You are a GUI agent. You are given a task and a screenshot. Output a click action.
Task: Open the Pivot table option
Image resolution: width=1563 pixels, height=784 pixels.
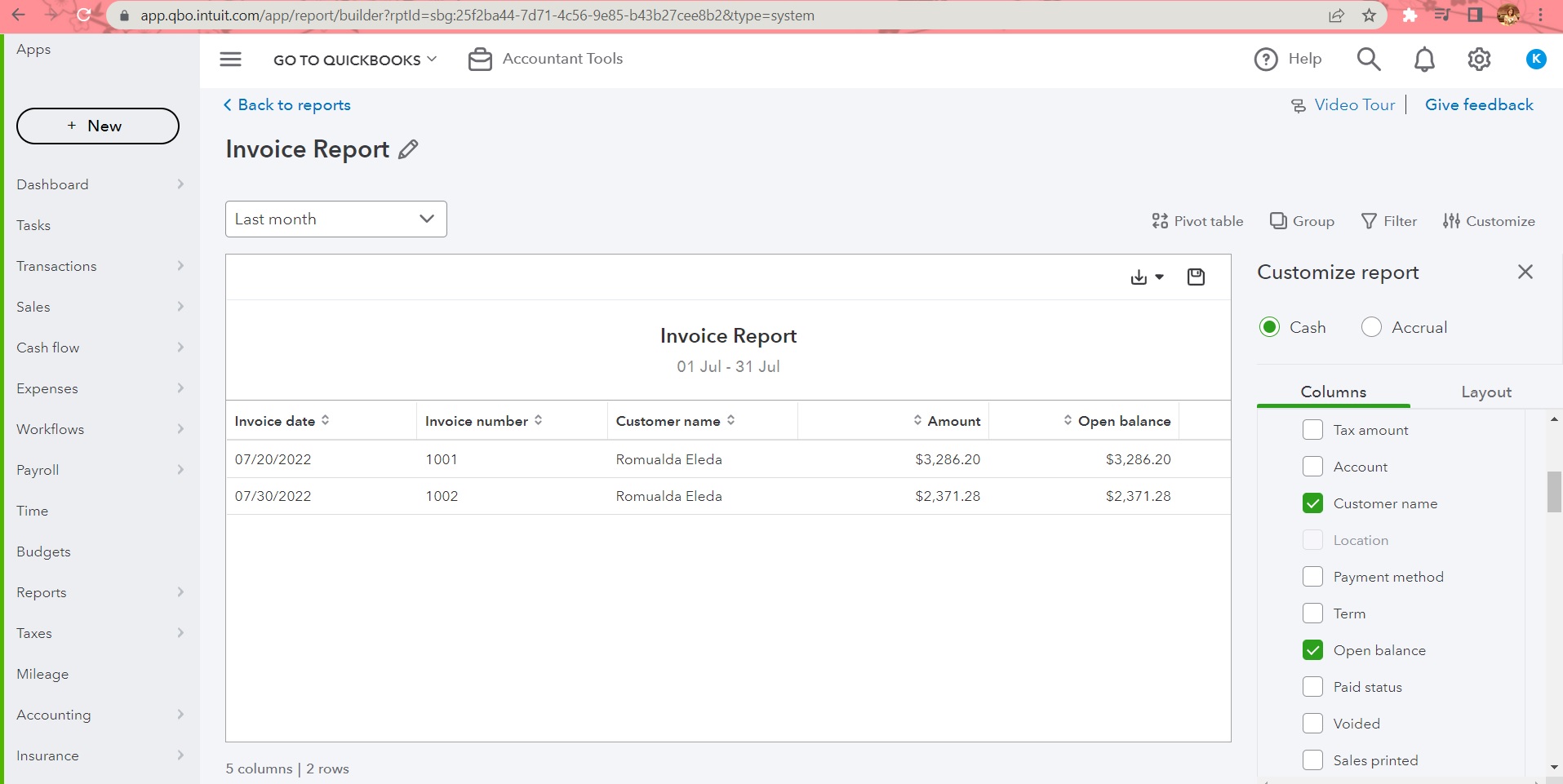tap(1197, 221)
